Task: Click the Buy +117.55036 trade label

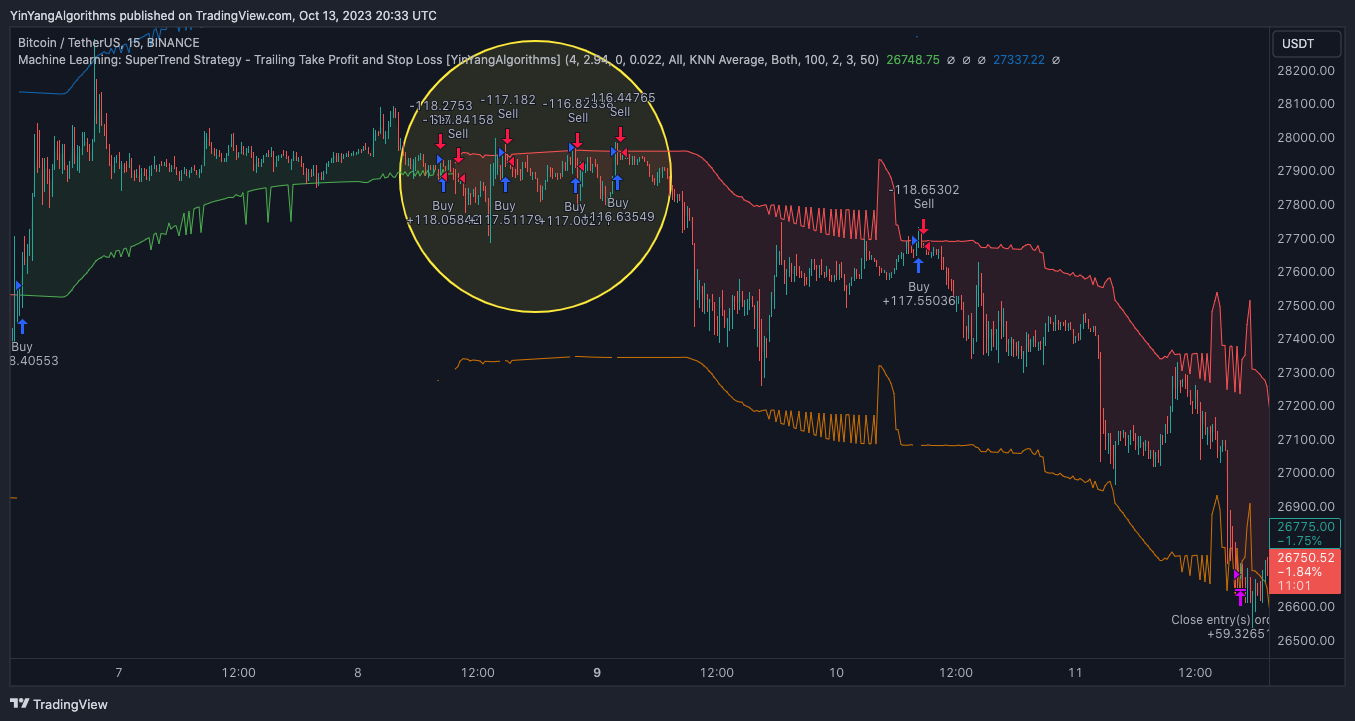Action: point(918,293)
